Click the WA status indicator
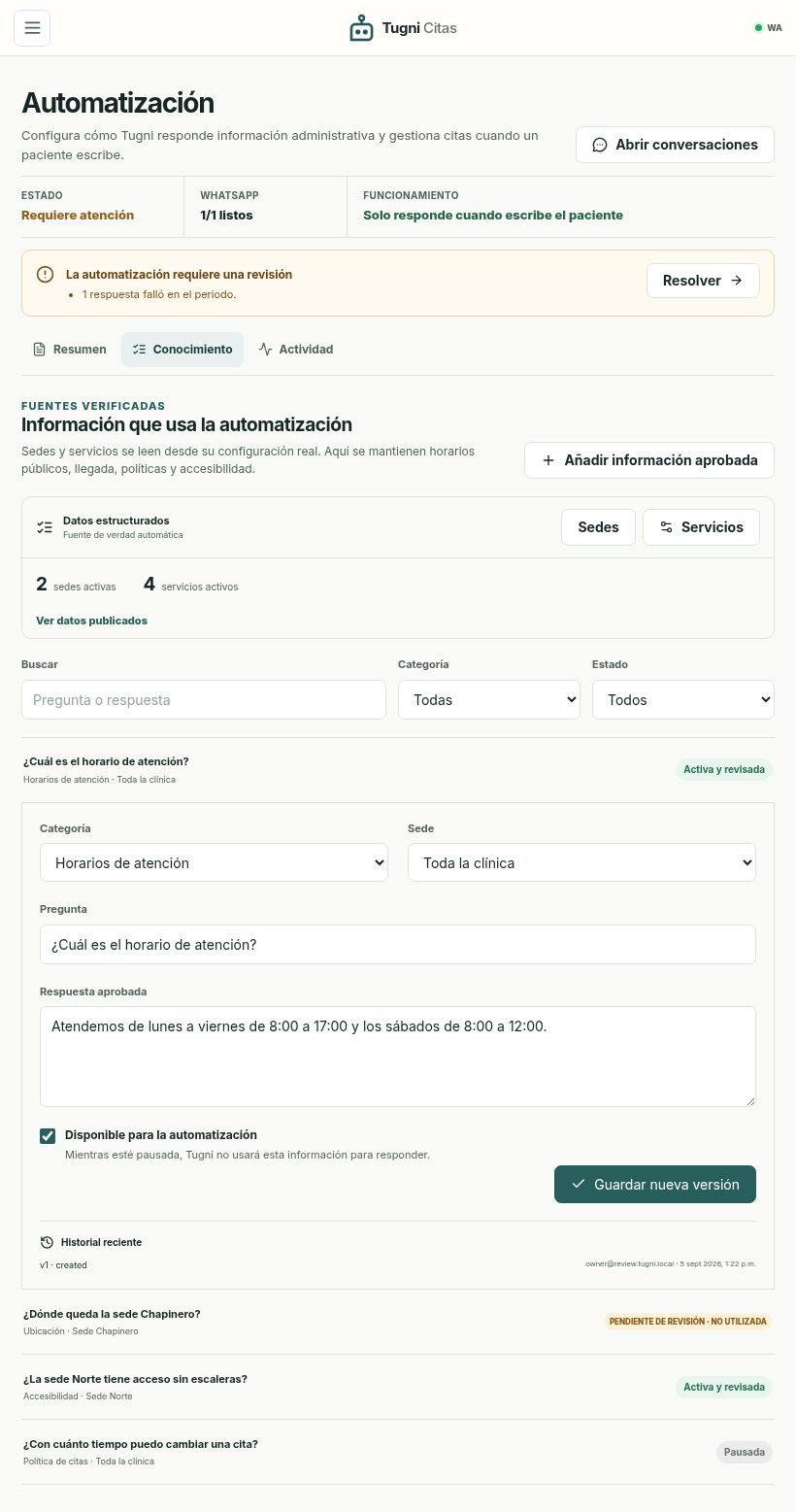The height and width of the screenshot is (1512, 796). [x=768, y=28]
